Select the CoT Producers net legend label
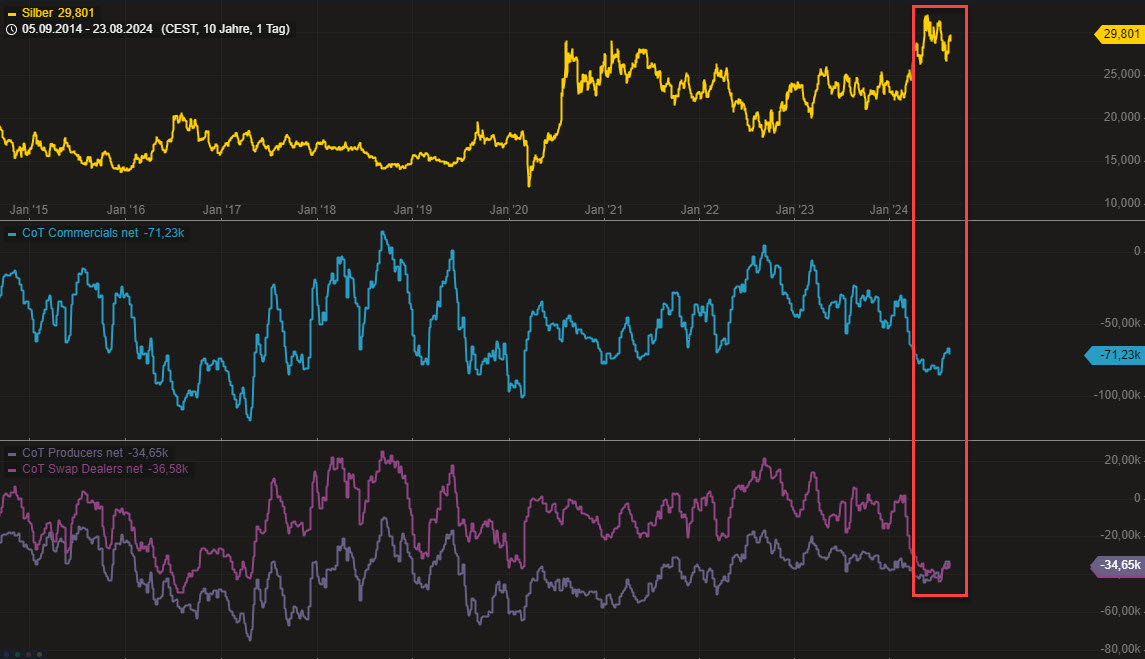Image resolution: width=1145 pixels, height=659 pixels. click(x=95, y=453)
